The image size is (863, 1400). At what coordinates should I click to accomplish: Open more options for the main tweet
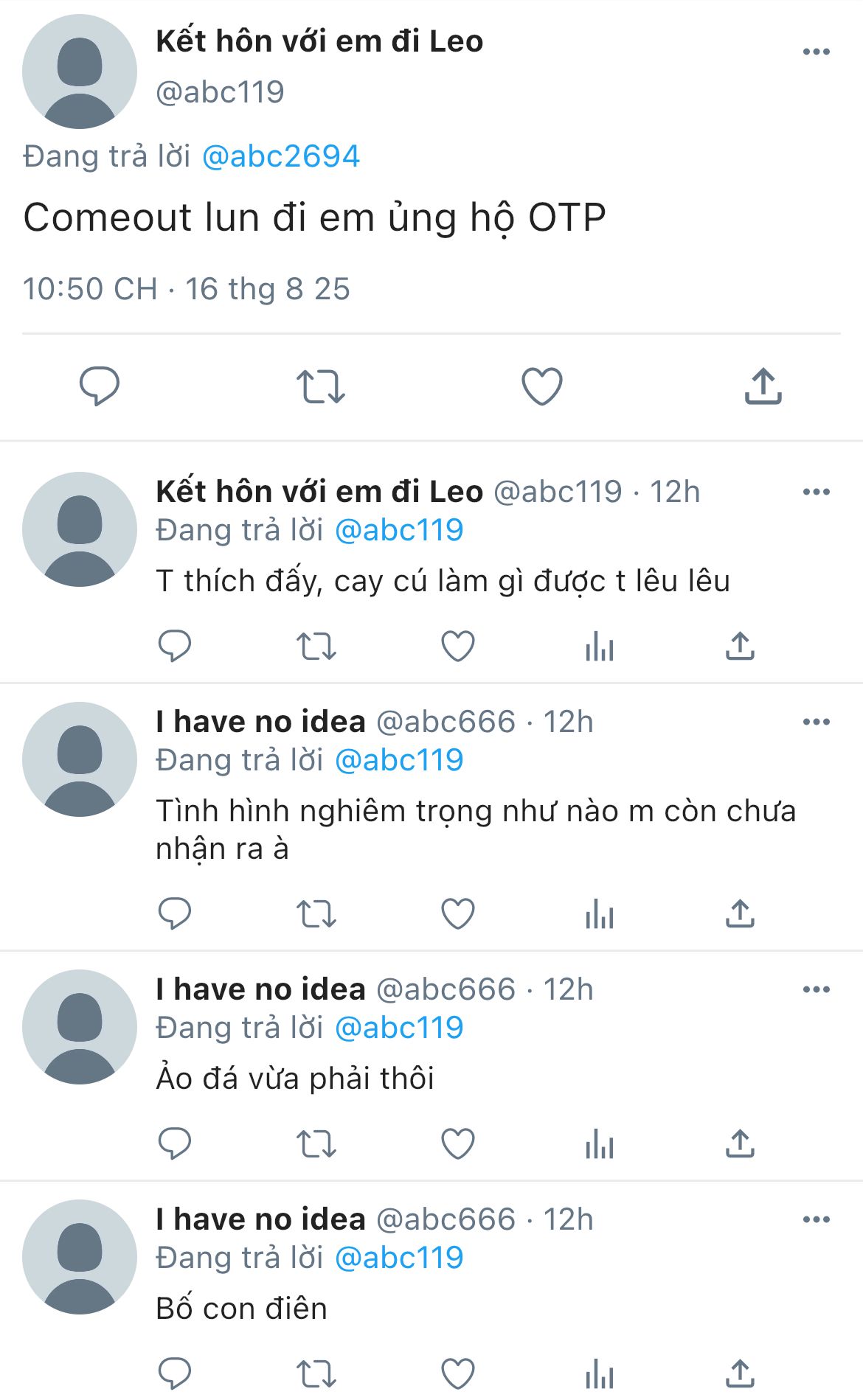[816, 52]
